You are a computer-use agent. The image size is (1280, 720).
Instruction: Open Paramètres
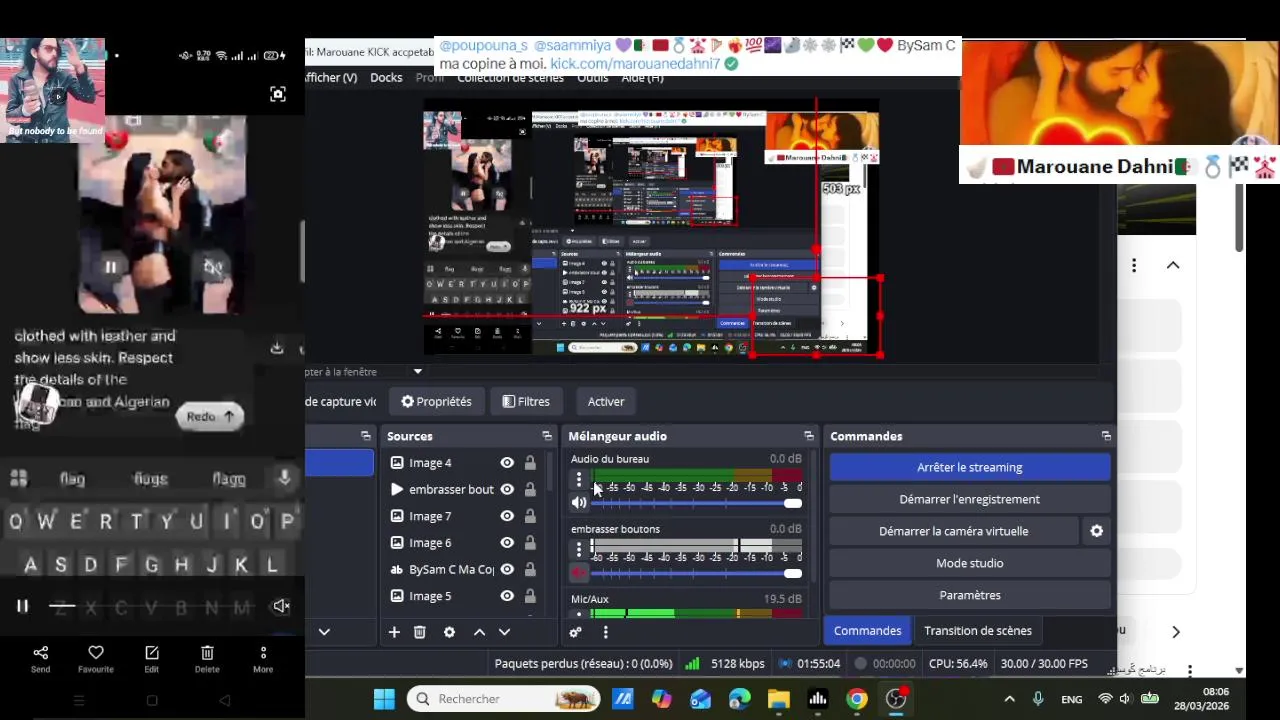[x=970, y=595]
